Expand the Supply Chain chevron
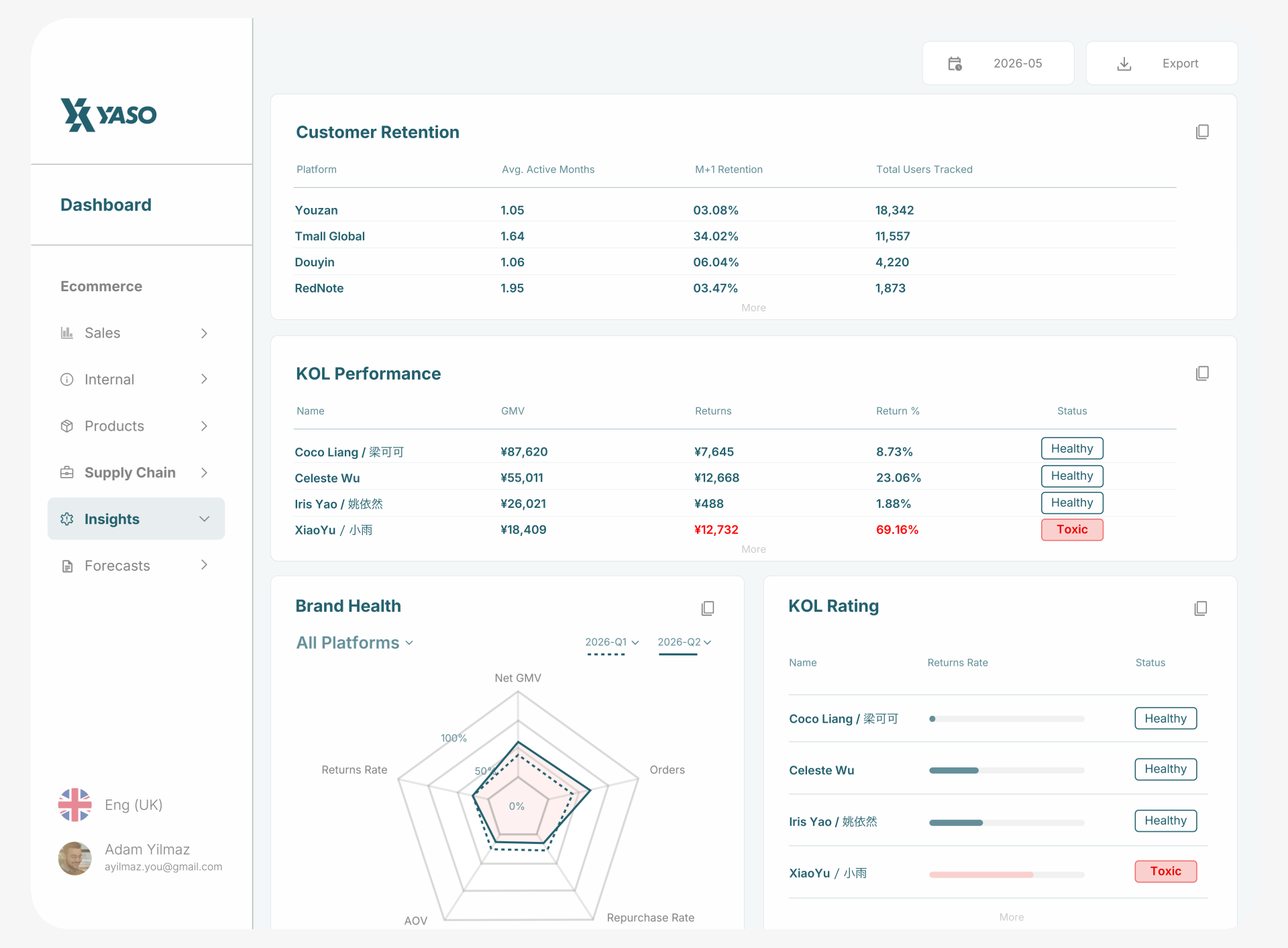Screen dimensions: 1288x948 pos(204,472)
